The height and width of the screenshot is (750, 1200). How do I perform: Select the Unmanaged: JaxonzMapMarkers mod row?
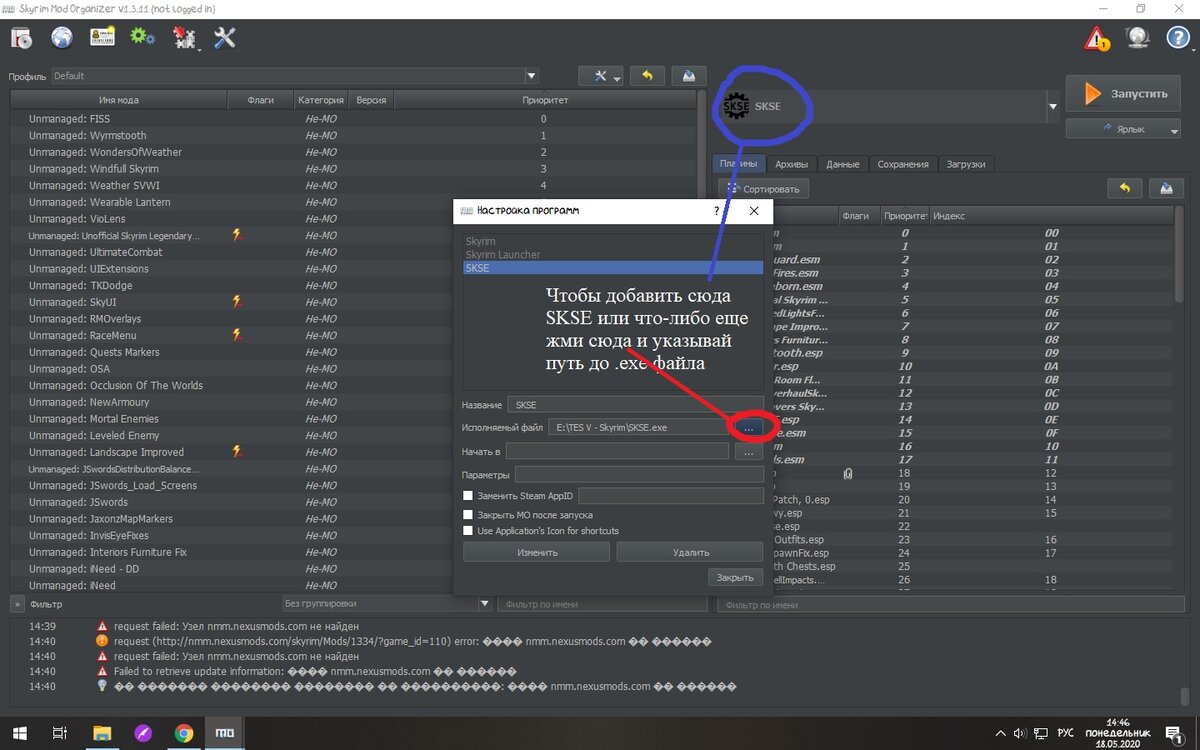232,518
